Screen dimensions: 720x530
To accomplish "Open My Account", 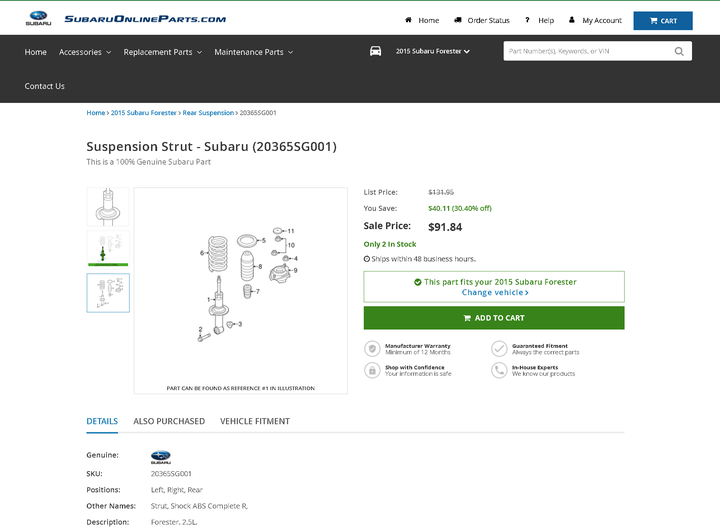I will click(602, 20).
